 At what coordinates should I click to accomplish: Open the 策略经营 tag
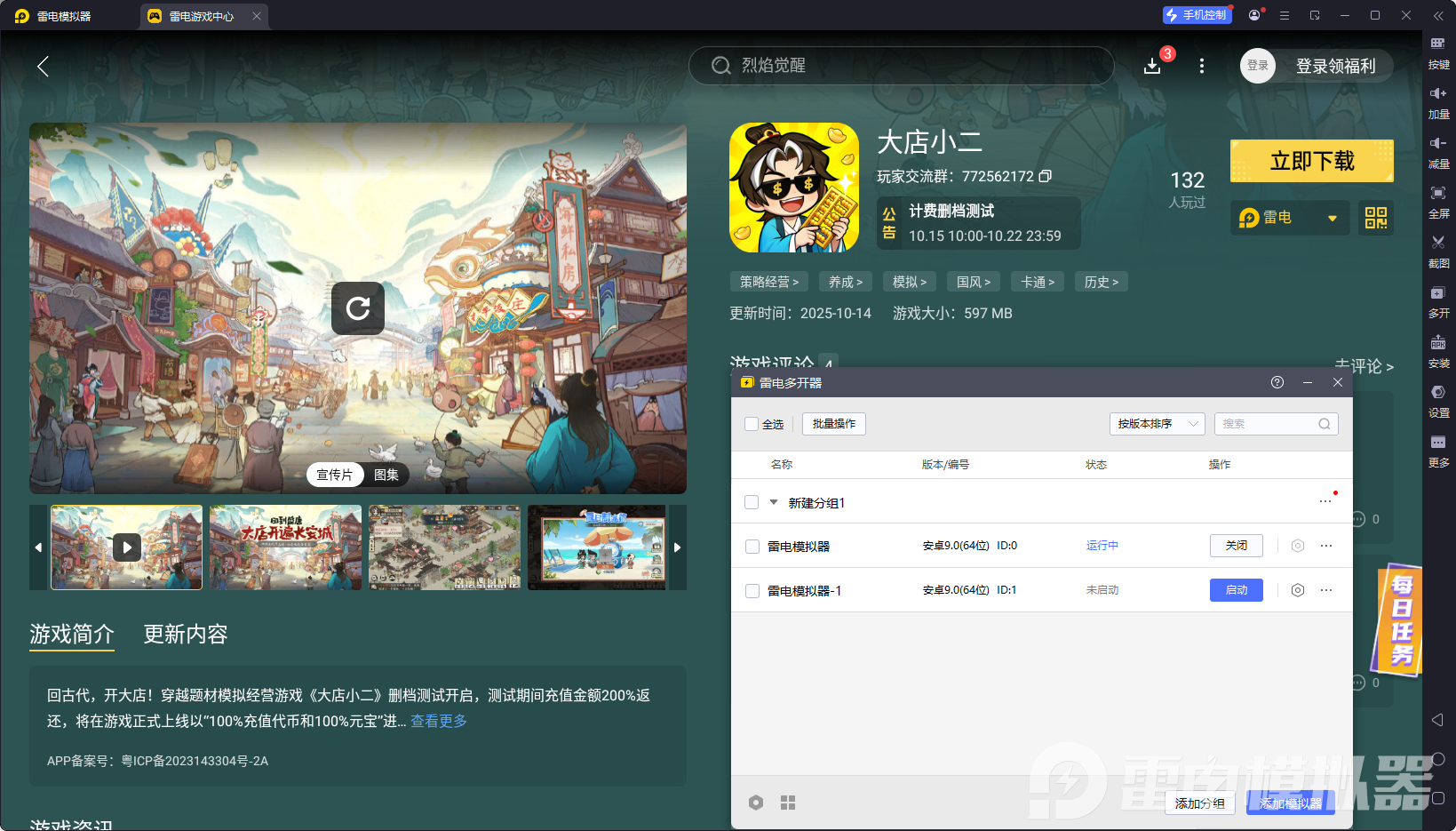769,282
